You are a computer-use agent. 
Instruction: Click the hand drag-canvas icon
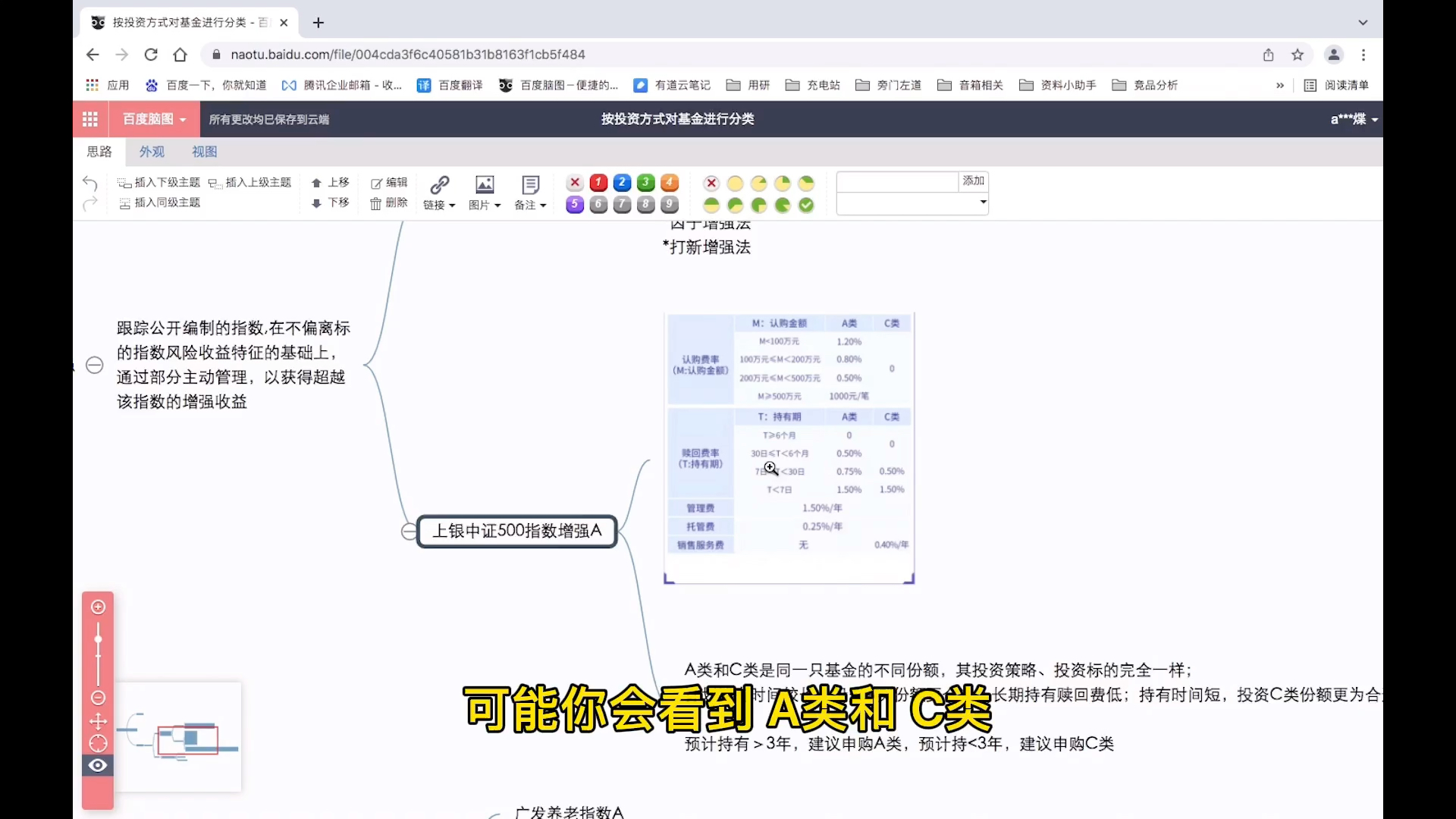[98, 720]
